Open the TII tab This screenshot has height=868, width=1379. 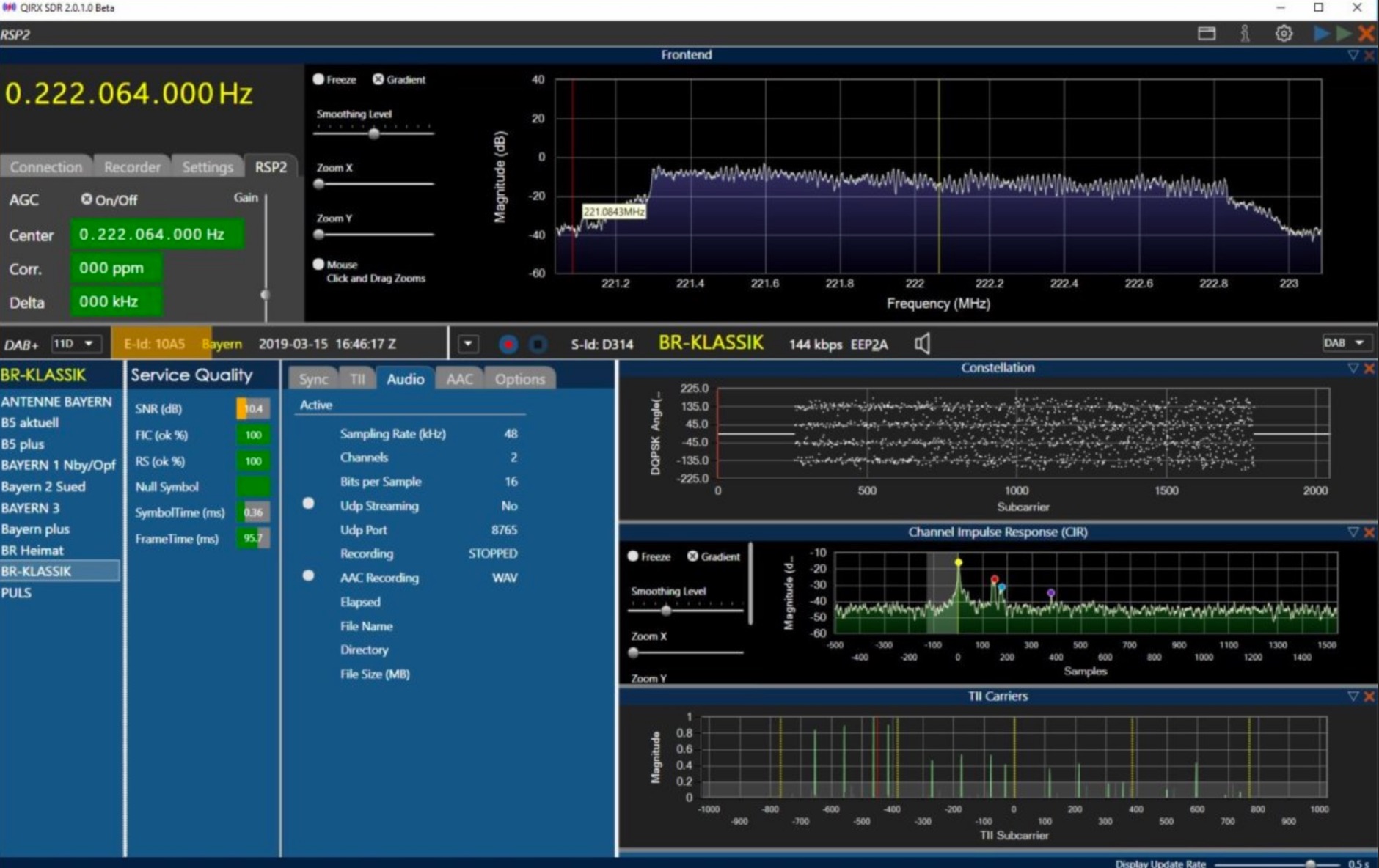357,379
